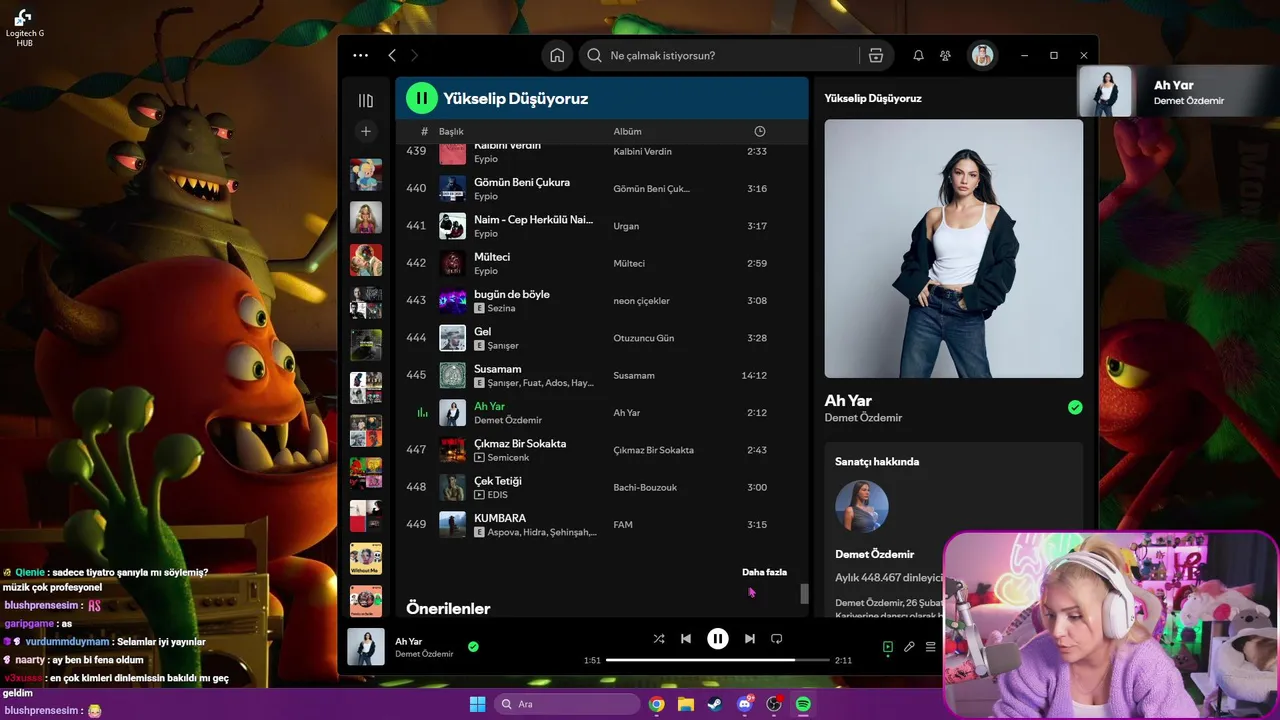
Task: Click the Çek Tetiği cover thumbnail
Action: click(452, 487)
